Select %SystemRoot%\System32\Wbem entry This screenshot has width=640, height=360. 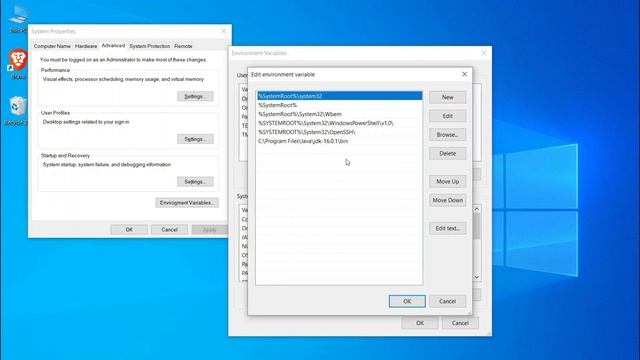[339, 114]
